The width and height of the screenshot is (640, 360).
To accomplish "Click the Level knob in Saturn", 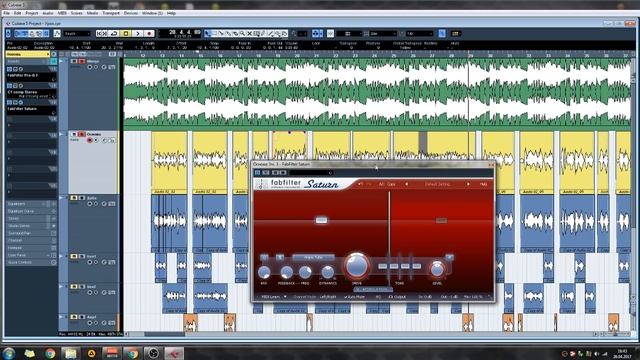I will (437, 269).
